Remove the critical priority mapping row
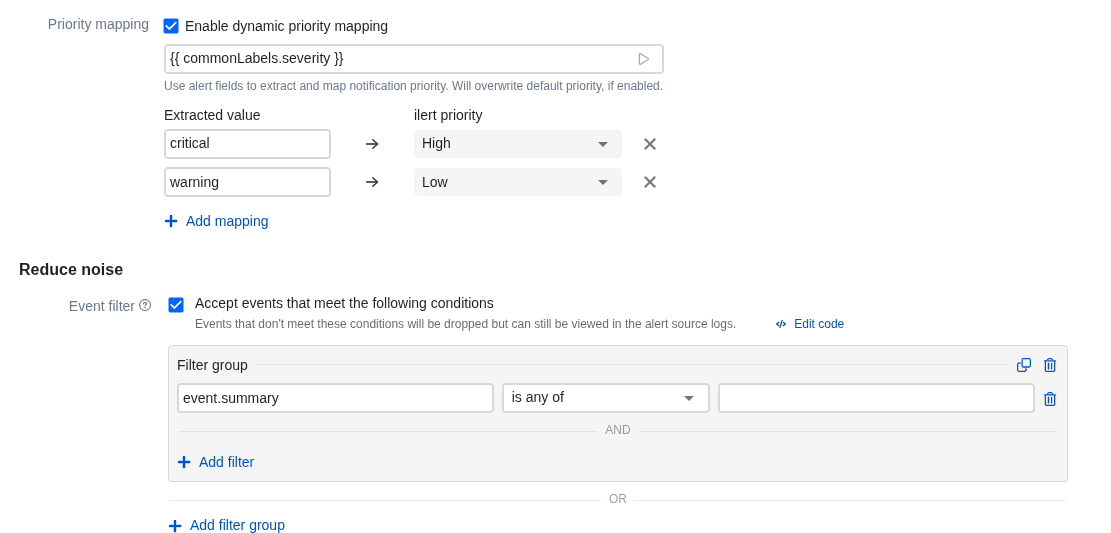The width and height of the screenshot is (1111, 533). click(650, 144)
